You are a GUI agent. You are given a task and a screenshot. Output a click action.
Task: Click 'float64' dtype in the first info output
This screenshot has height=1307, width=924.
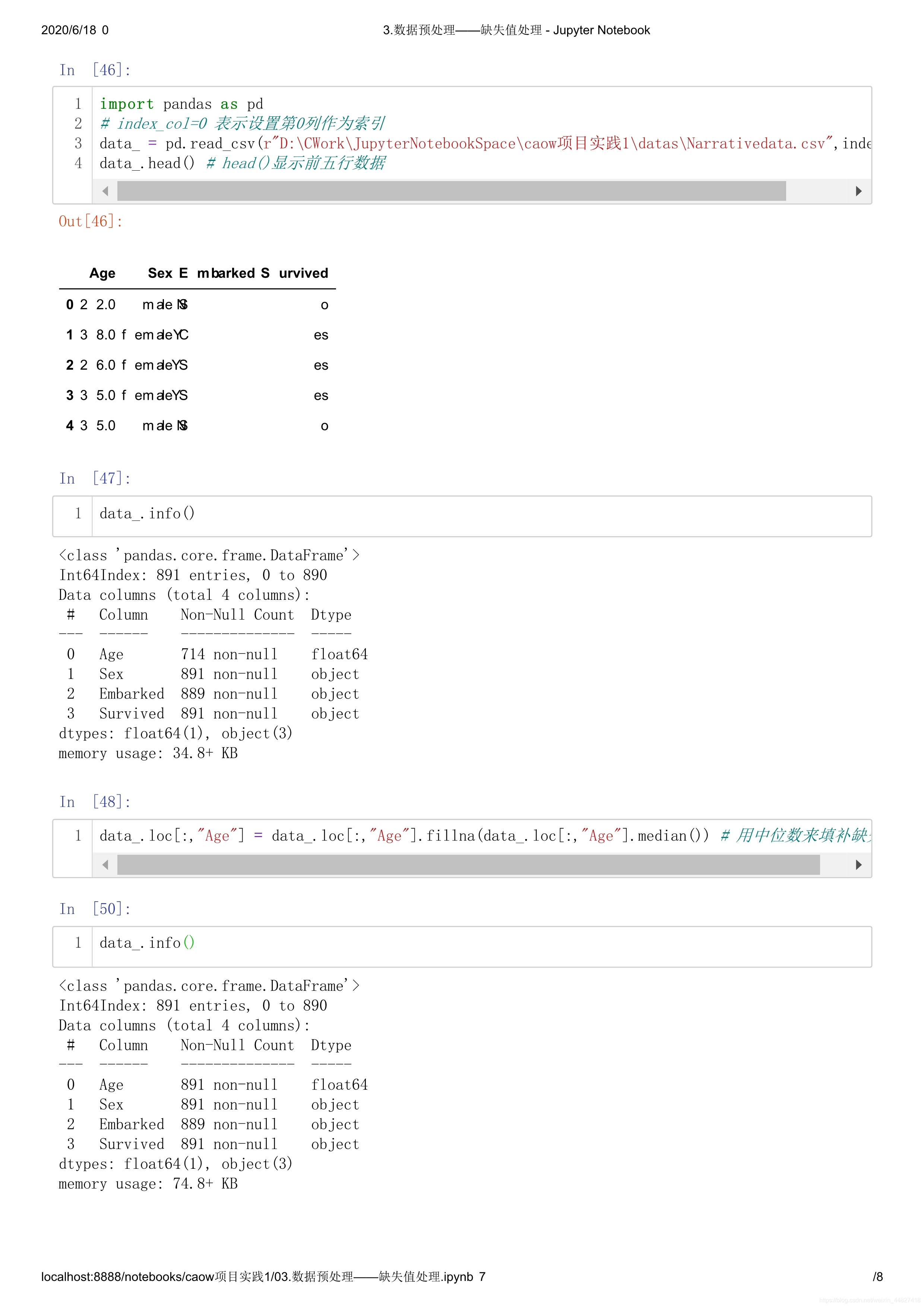tap(339, 654)
